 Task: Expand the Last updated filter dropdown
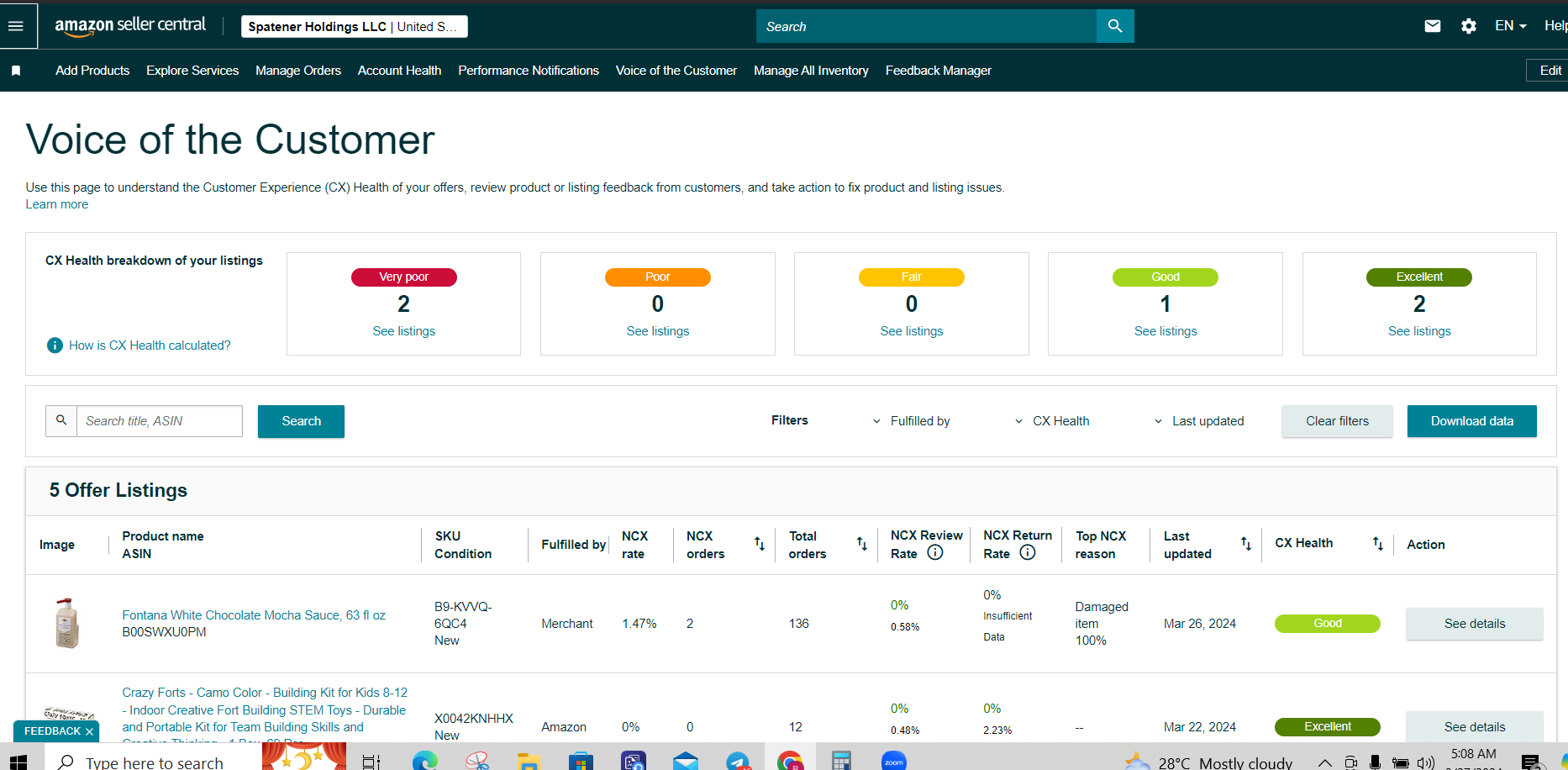[x=1198, y=421]
